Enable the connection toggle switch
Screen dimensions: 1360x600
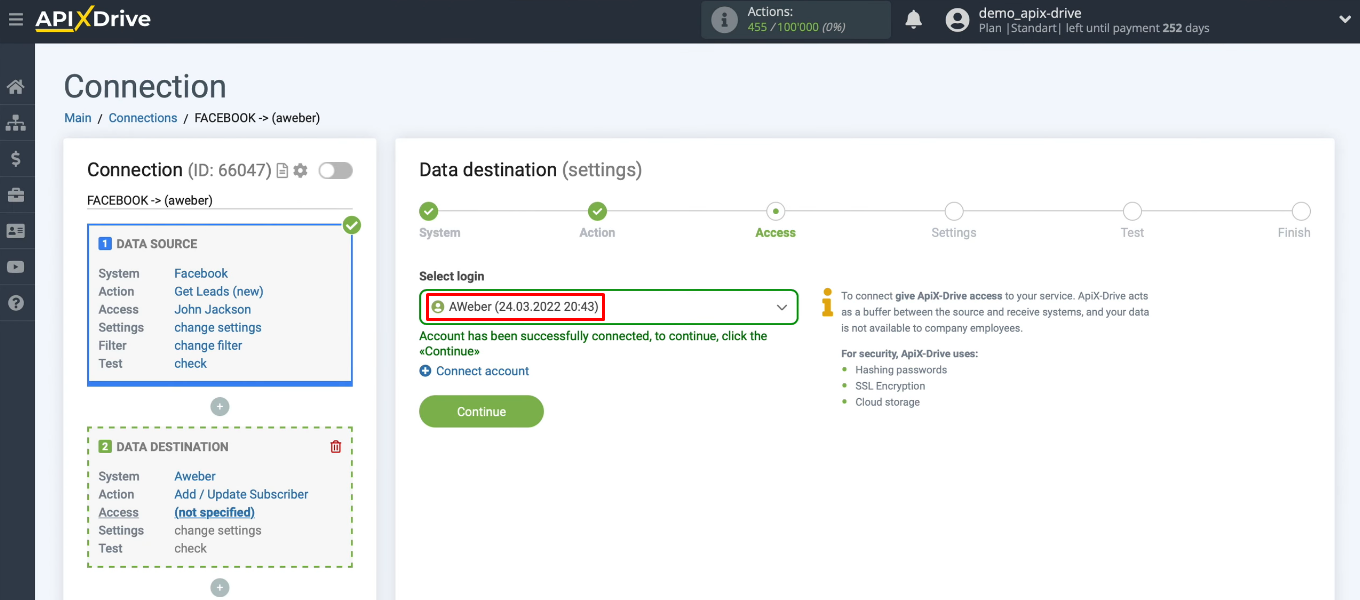pyautogui.click(x=335, y=170)
